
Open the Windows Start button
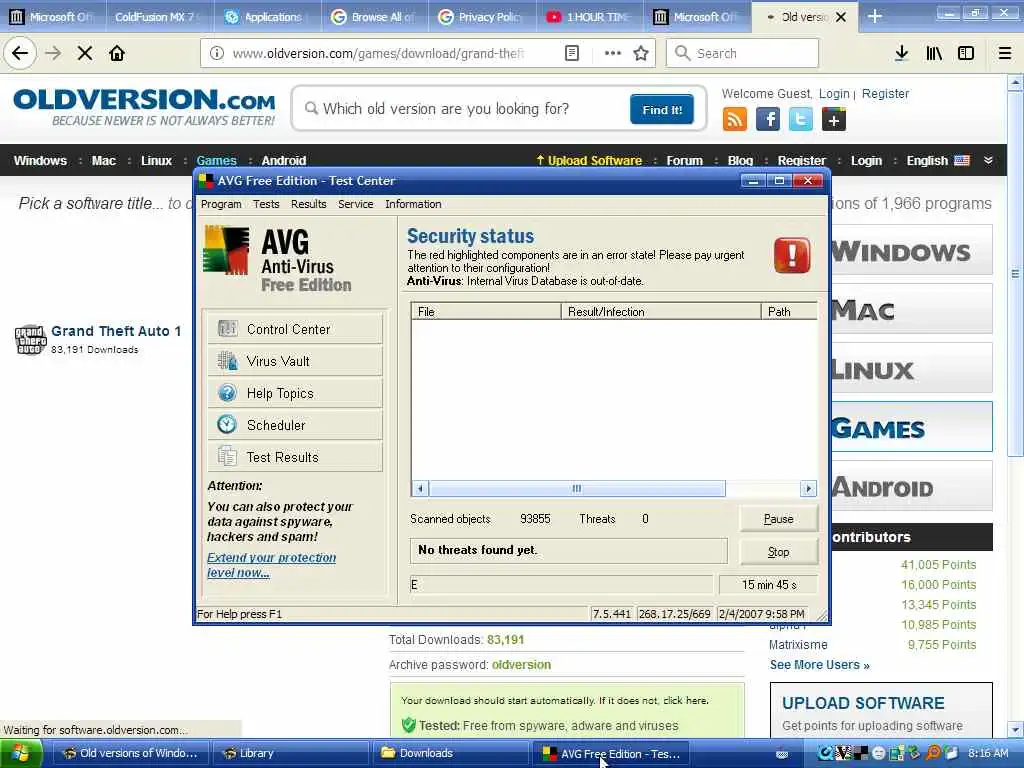pyautogui.click(x=20, y=753)
